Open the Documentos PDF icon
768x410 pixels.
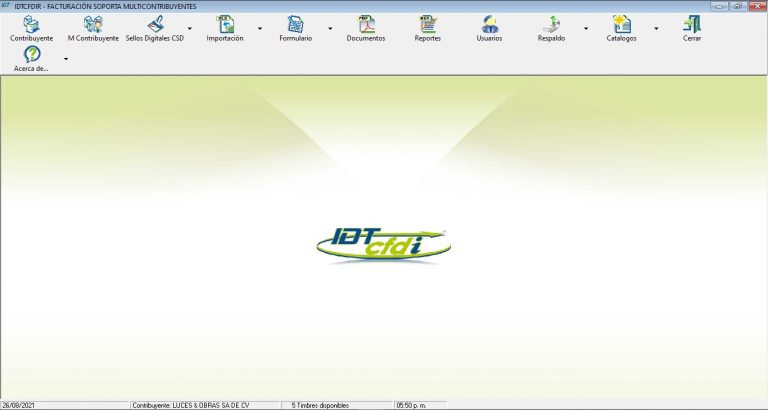(366, 24)
